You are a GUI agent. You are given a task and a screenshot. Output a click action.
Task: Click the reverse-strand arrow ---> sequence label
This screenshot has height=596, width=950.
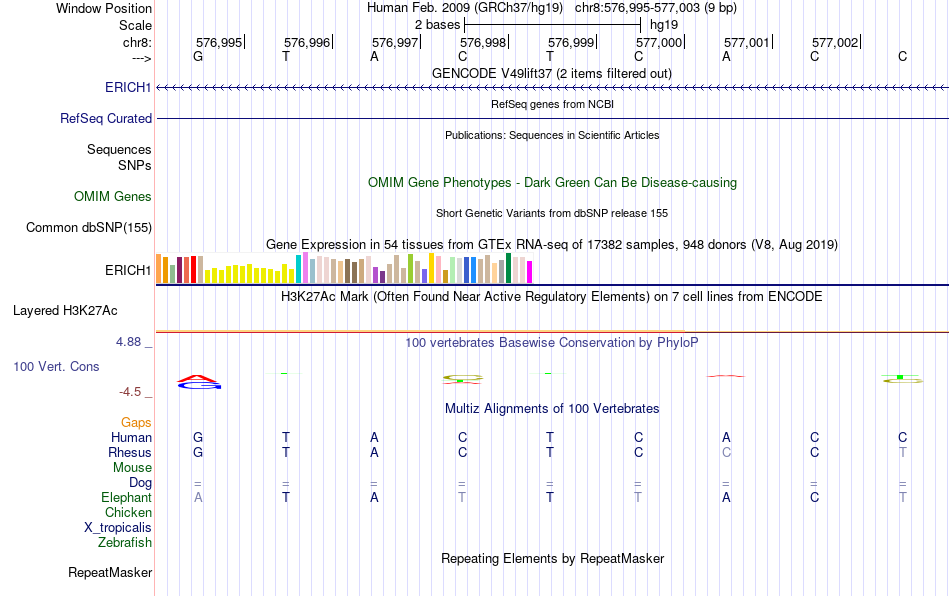[x=142, y=59]
